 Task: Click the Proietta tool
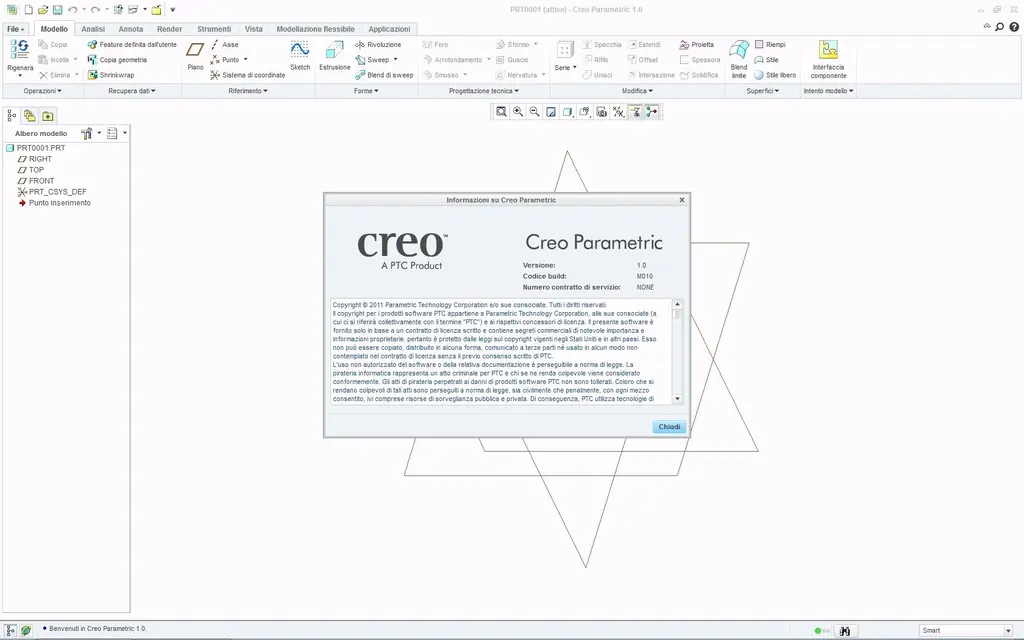coord(696,44)
